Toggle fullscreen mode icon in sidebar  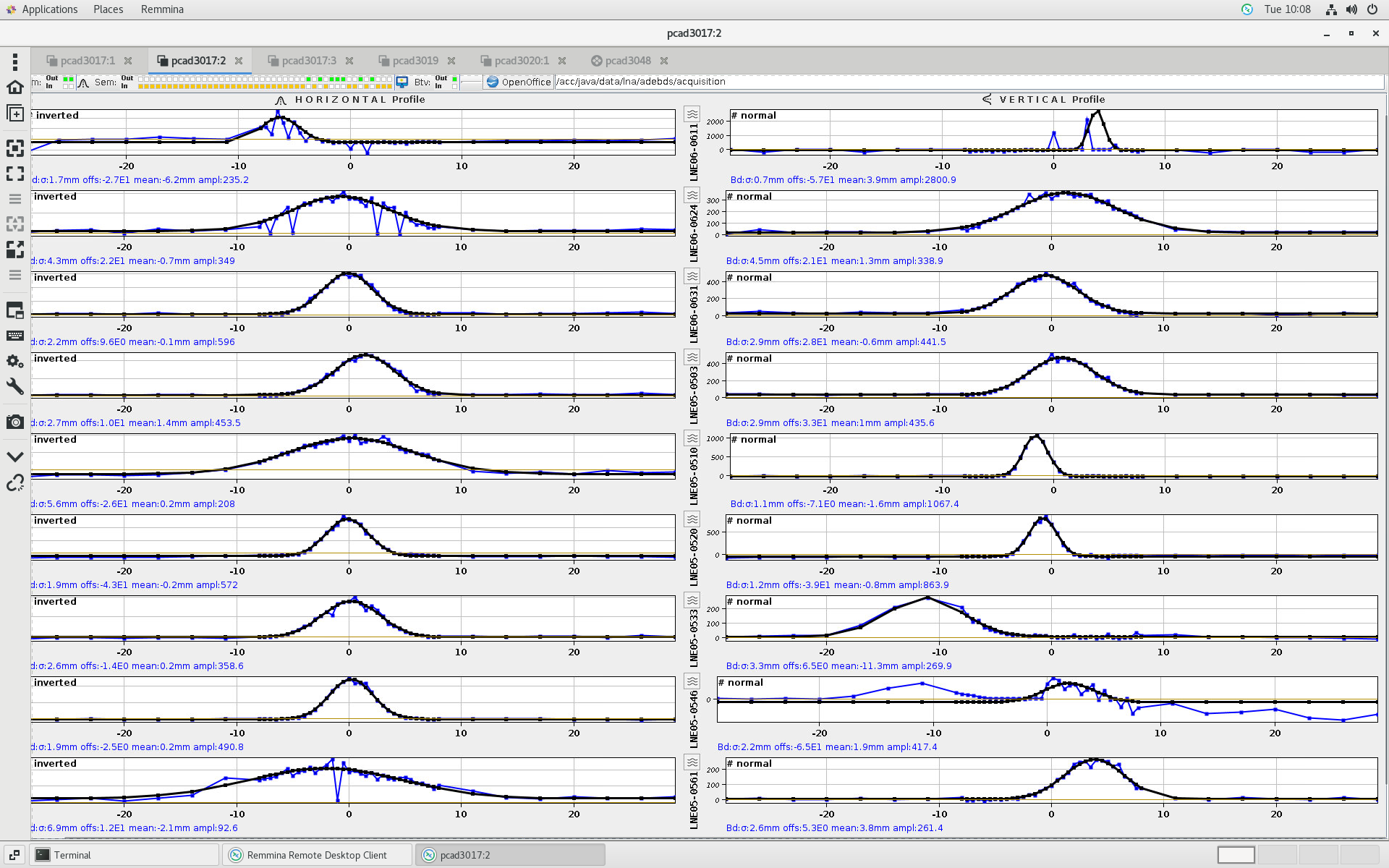coord(14,174)
